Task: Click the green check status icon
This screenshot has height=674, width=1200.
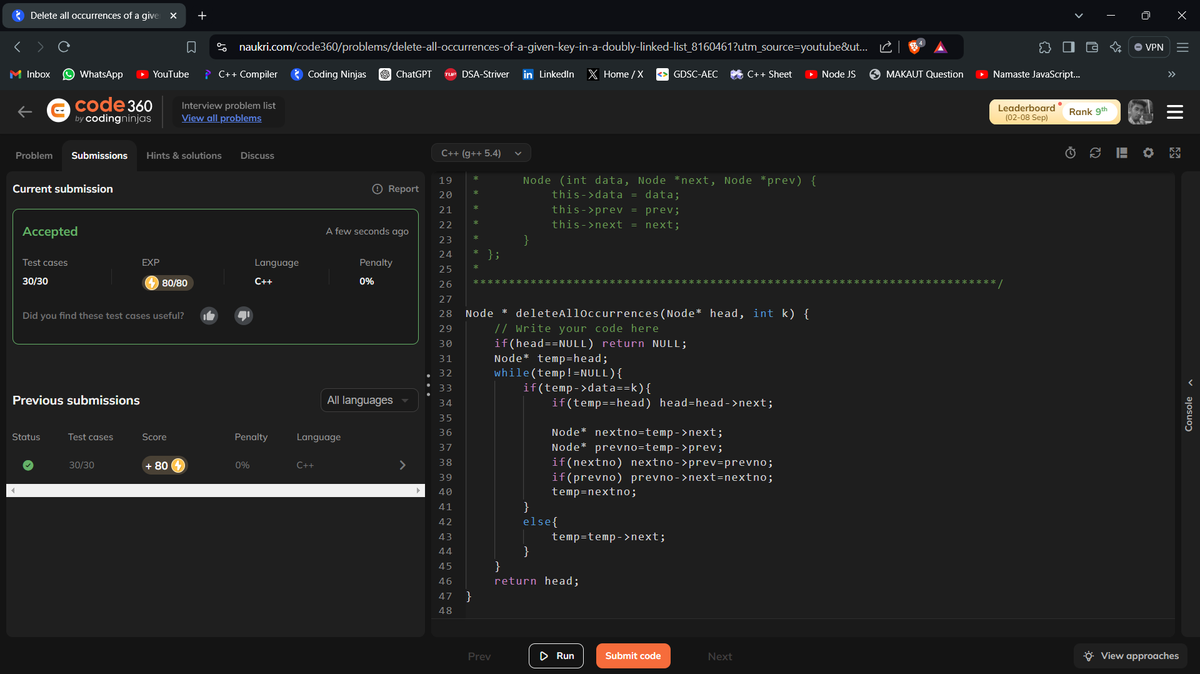Action: [28, 465]
